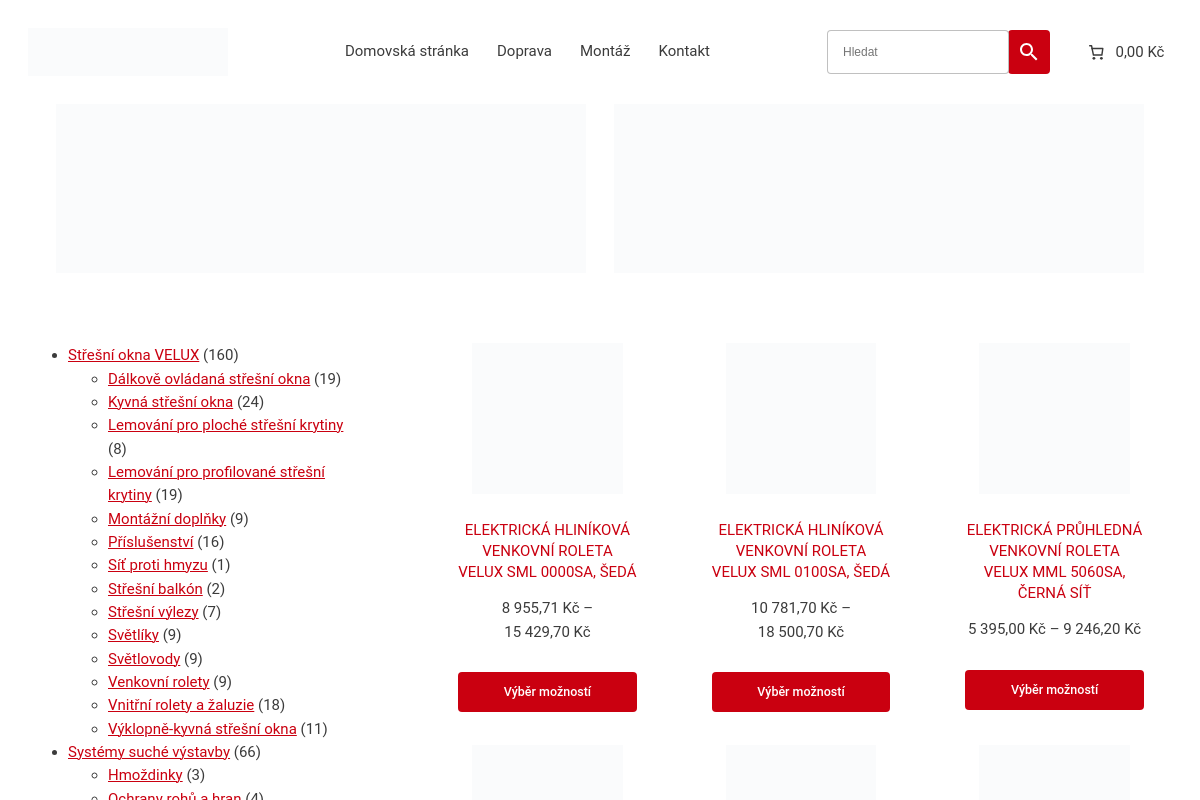Screen dimensions: 1200x800
Task: Open Vnitřní rolety a žaluzie category
Action: pos(181,705)
